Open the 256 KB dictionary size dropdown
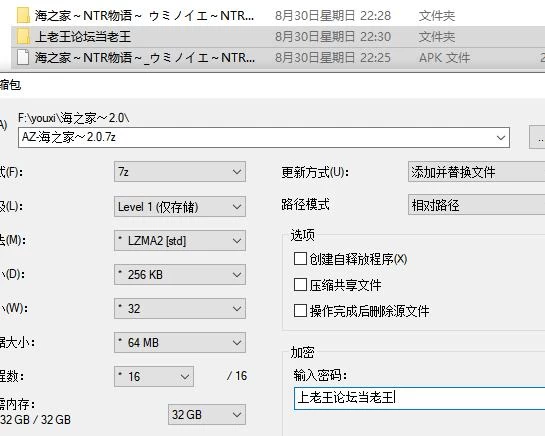 (x=180, y=275)
